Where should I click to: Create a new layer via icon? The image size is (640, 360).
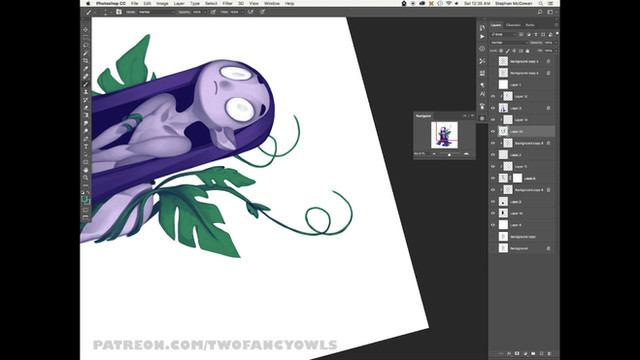541,353
